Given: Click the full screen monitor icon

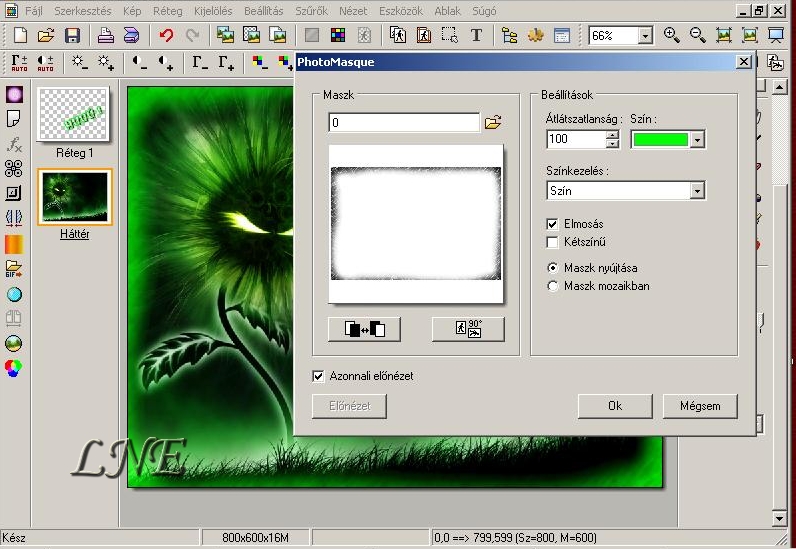Looking at the screenshot, I should click(776, 35).
